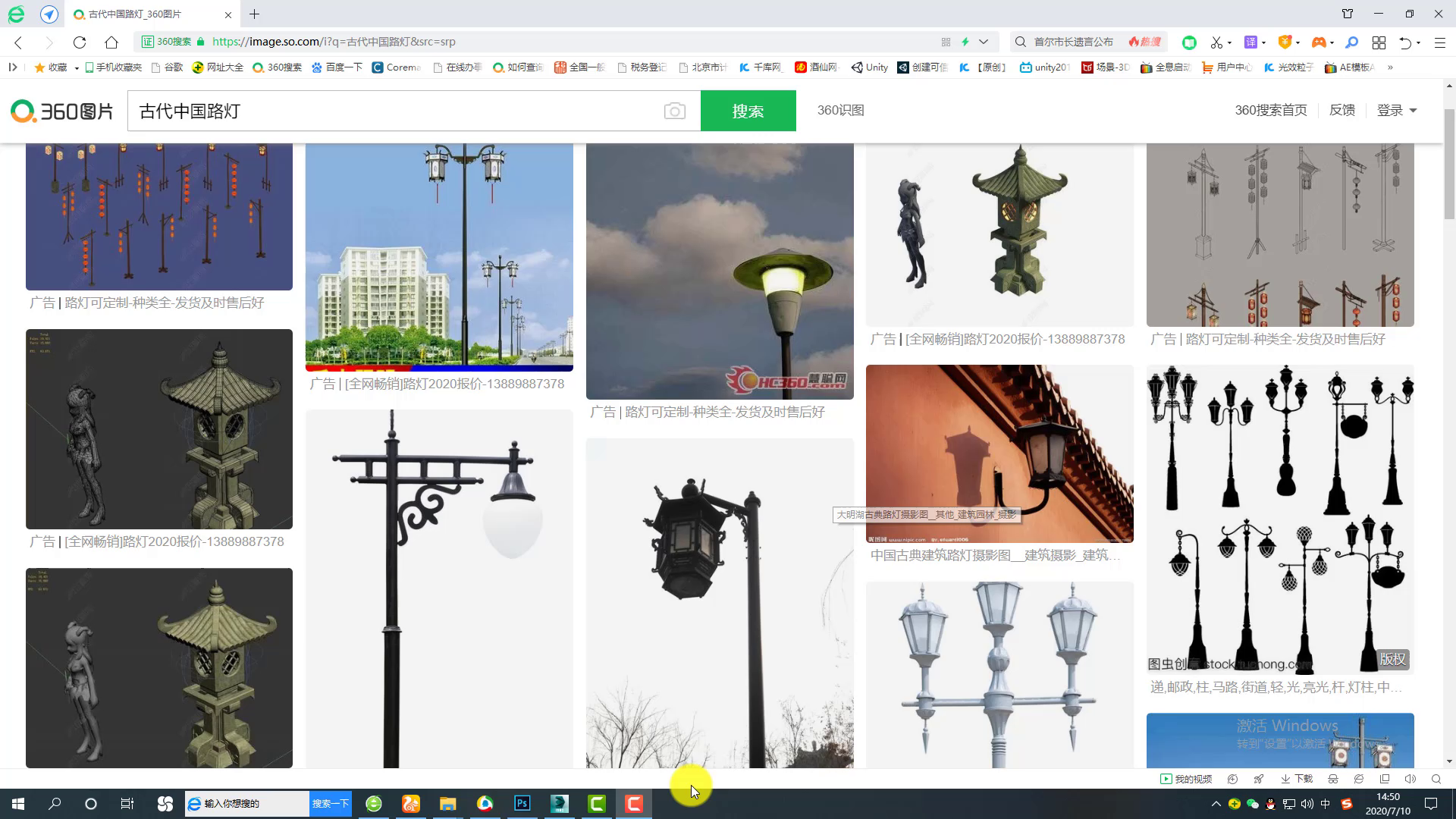The width and height of the screenshot is (1456, 819).
Task: Open Photoshop from the taskbar
Action: (x=522, y=804)
